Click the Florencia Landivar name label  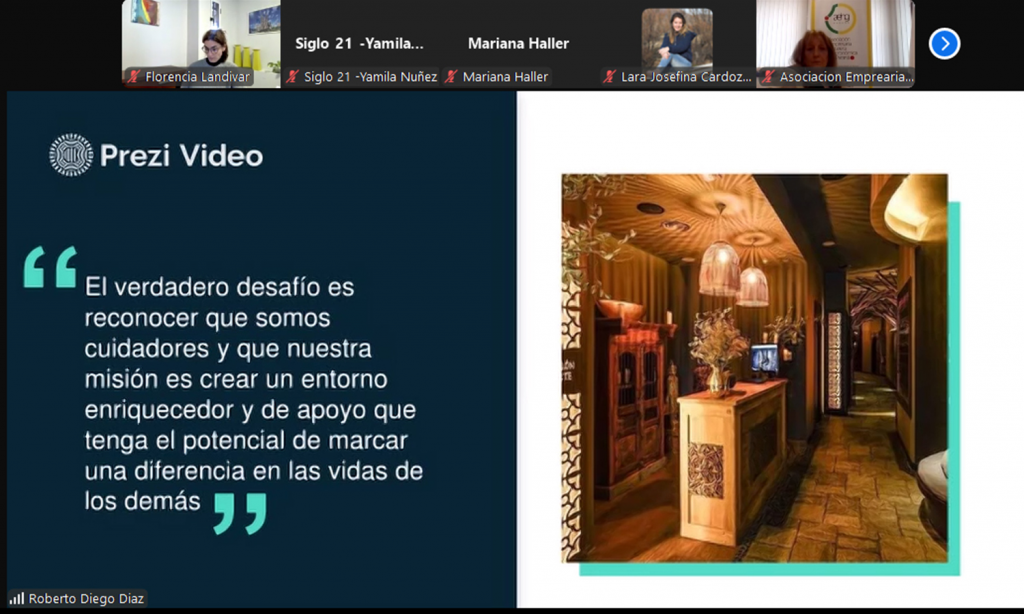[x=197, y=76]
